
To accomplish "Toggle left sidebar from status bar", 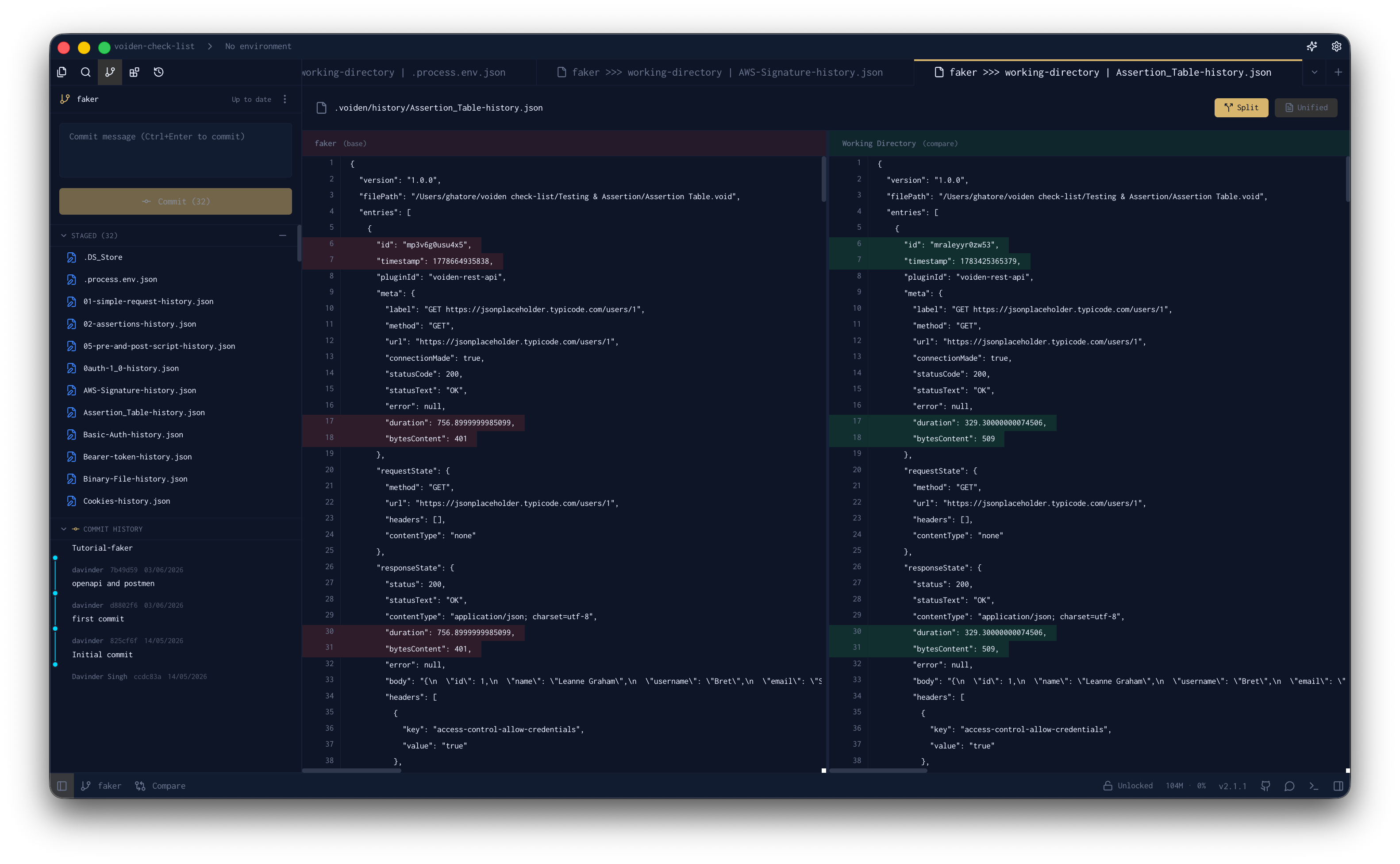I will click(x=62, y=786).
